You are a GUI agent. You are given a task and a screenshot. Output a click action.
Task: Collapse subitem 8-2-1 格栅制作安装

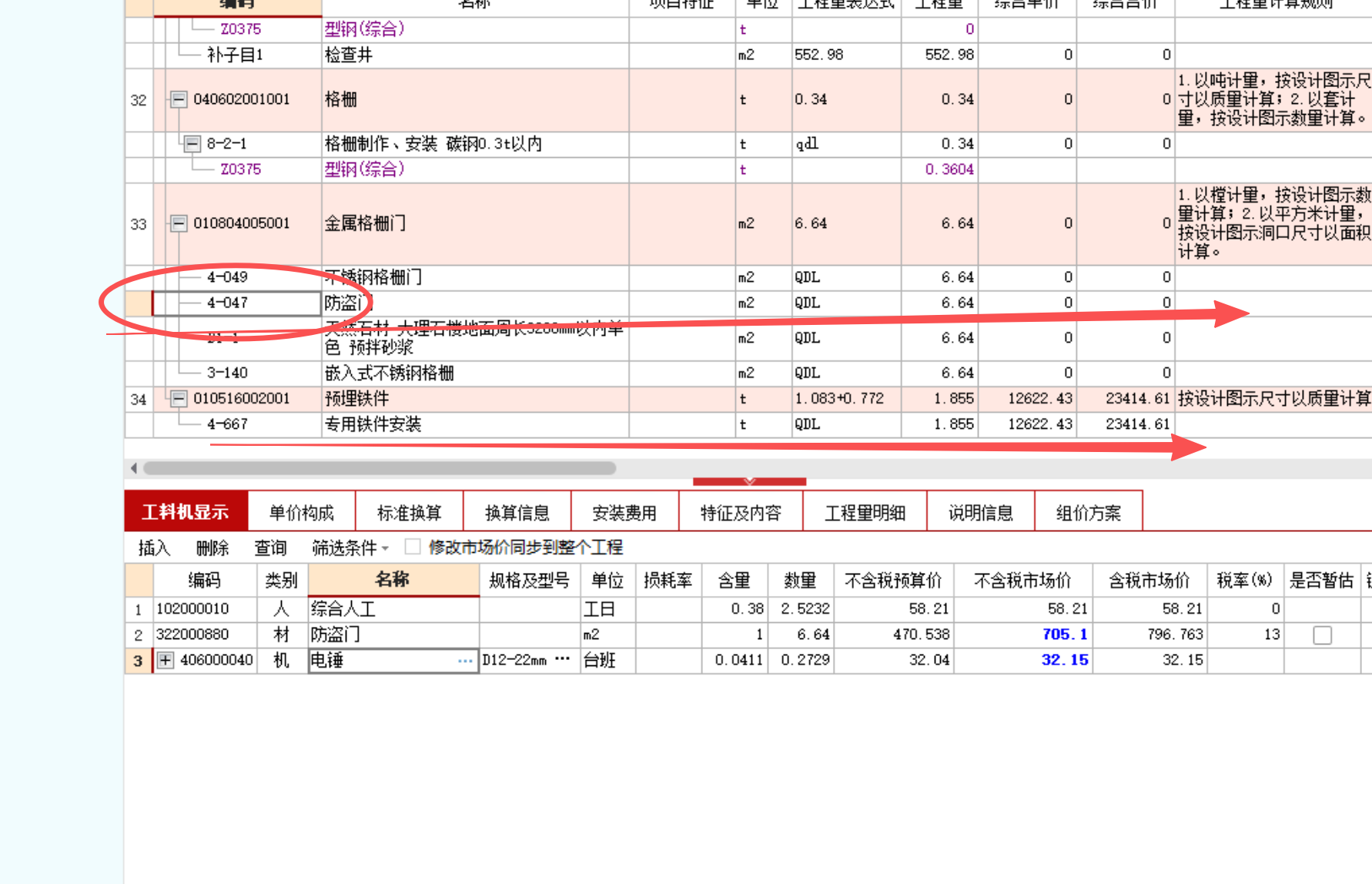pyautogui.click(x=191, y=143)
